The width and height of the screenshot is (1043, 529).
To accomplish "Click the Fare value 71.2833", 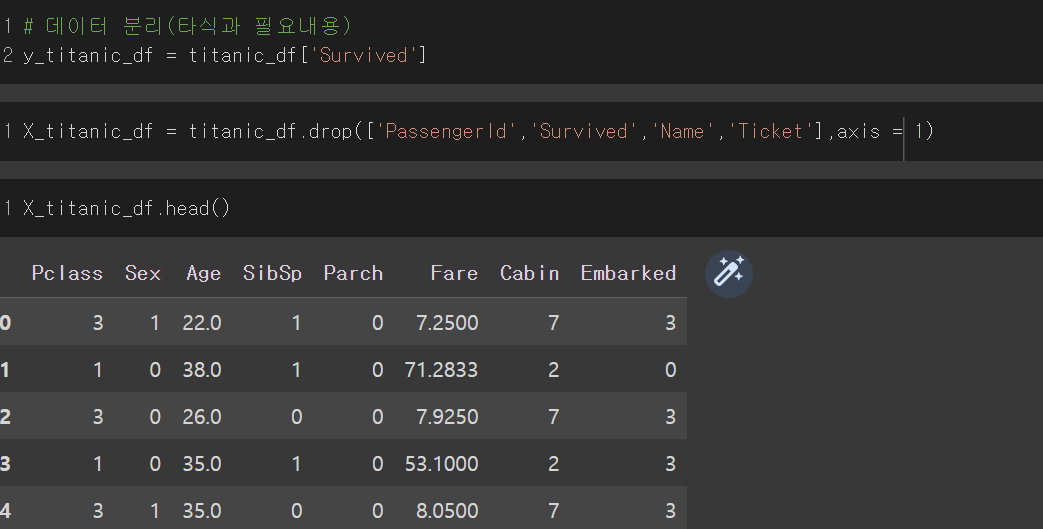I will [441, 370].
